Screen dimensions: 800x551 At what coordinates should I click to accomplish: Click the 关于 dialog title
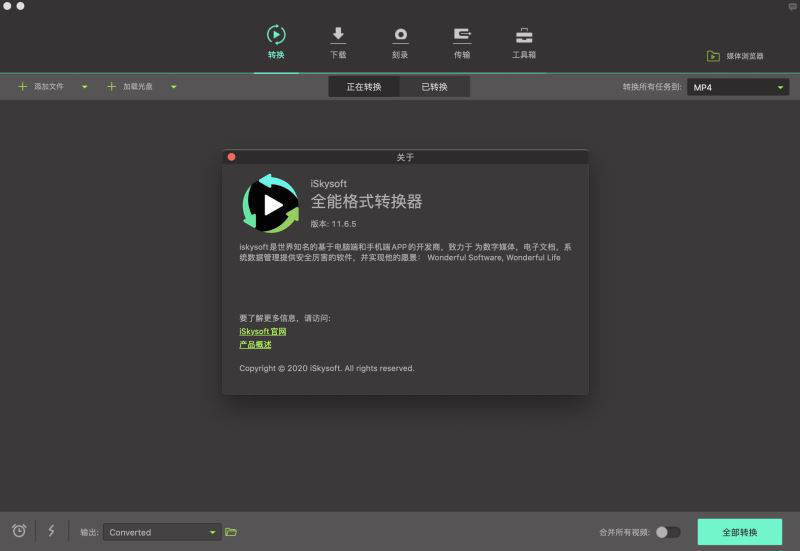click(405, 158)
